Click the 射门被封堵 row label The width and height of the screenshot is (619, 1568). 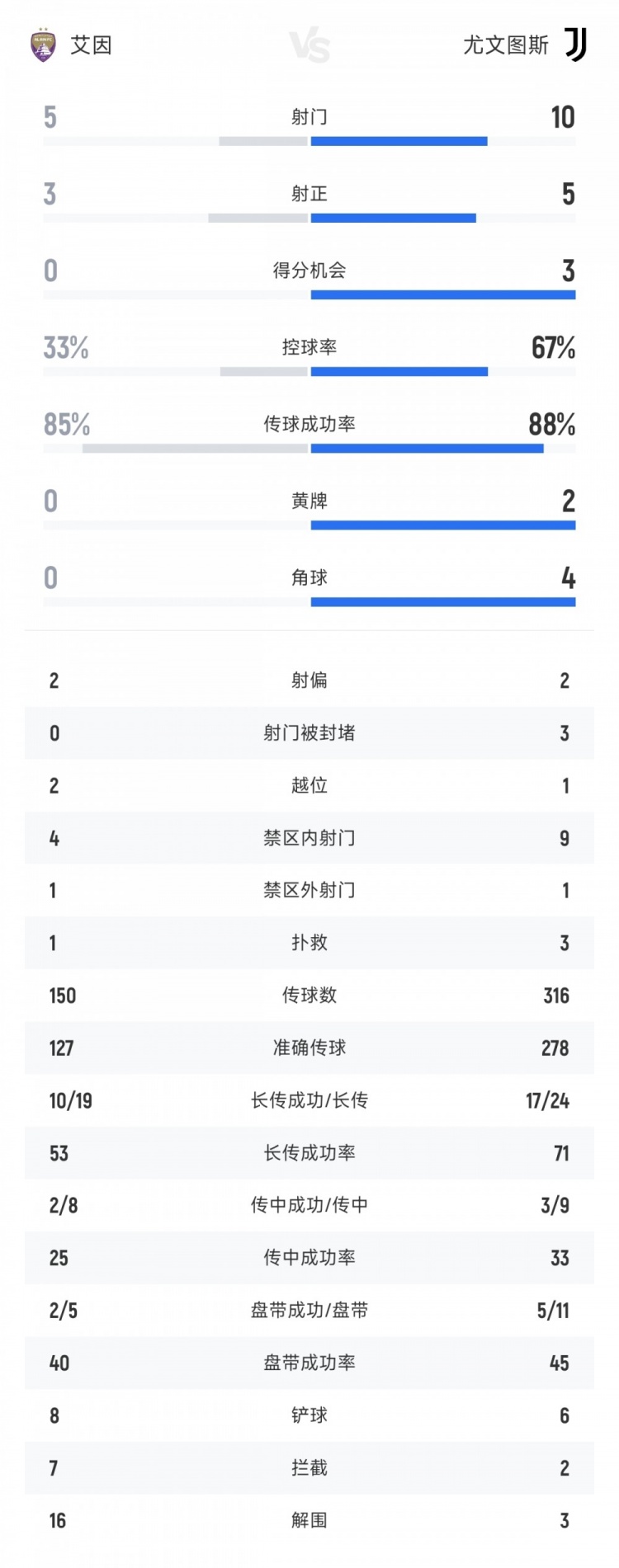[309, 732]
